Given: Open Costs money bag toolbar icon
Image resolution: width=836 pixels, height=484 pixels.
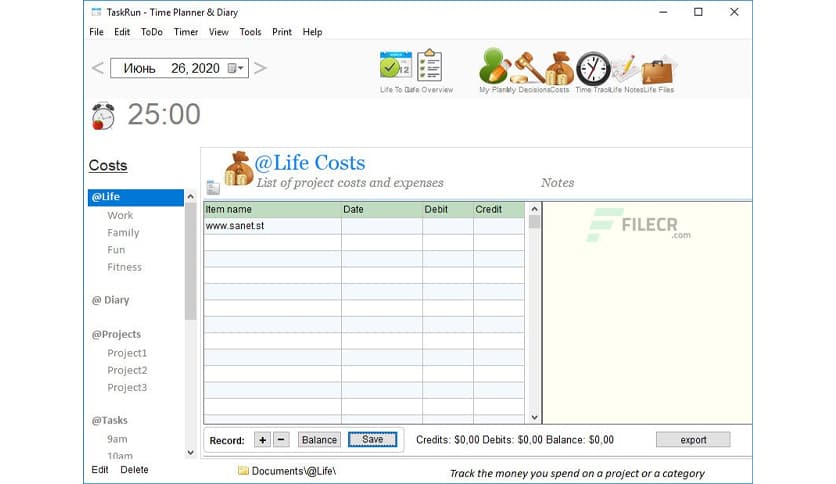Looking at the screenshot, I should coord(559,67).
